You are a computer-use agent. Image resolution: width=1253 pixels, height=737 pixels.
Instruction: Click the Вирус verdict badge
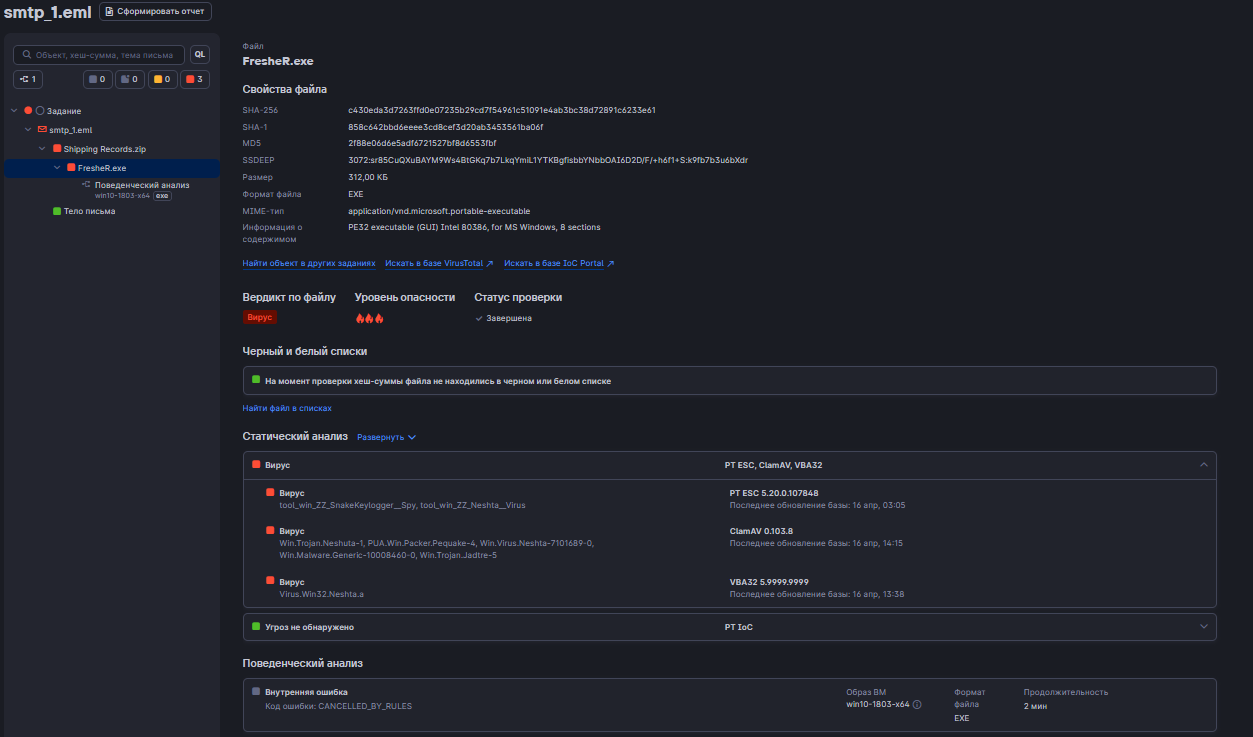(x=260, y=317)
